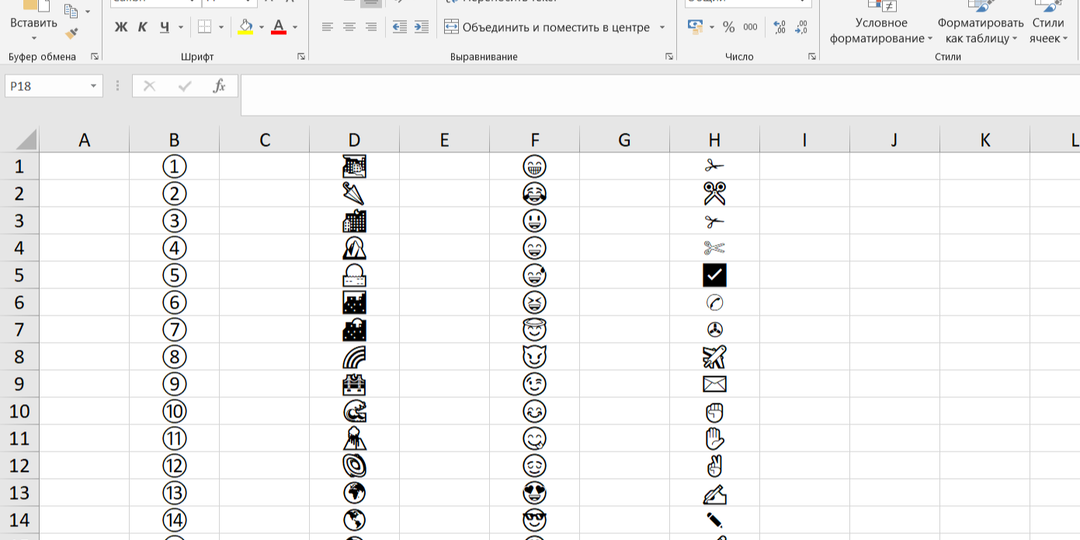Image resolution: width=1080 pixels, height=540 pixels.
Task: Select the circled number 10 cell
Action: [174, 411]
